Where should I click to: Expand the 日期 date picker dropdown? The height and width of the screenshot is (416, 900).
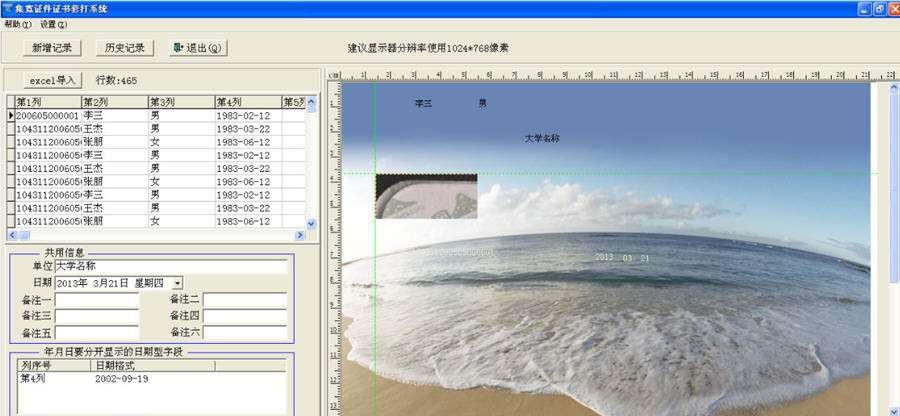177,284
